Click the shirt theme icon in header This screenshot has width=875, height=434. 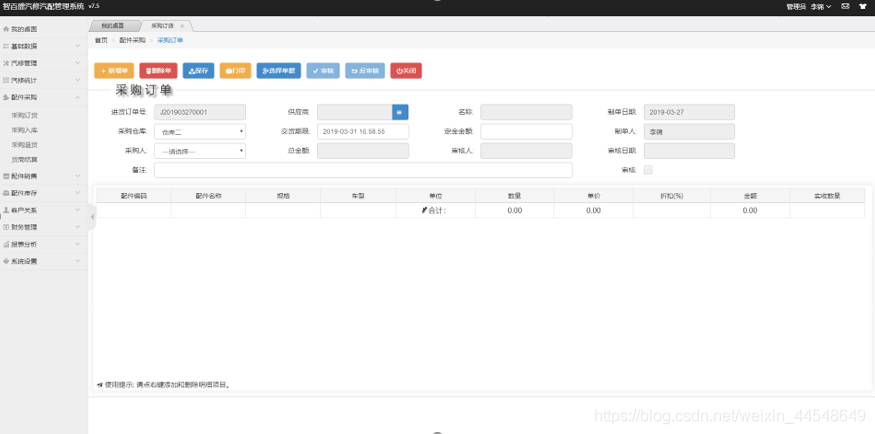863,7
